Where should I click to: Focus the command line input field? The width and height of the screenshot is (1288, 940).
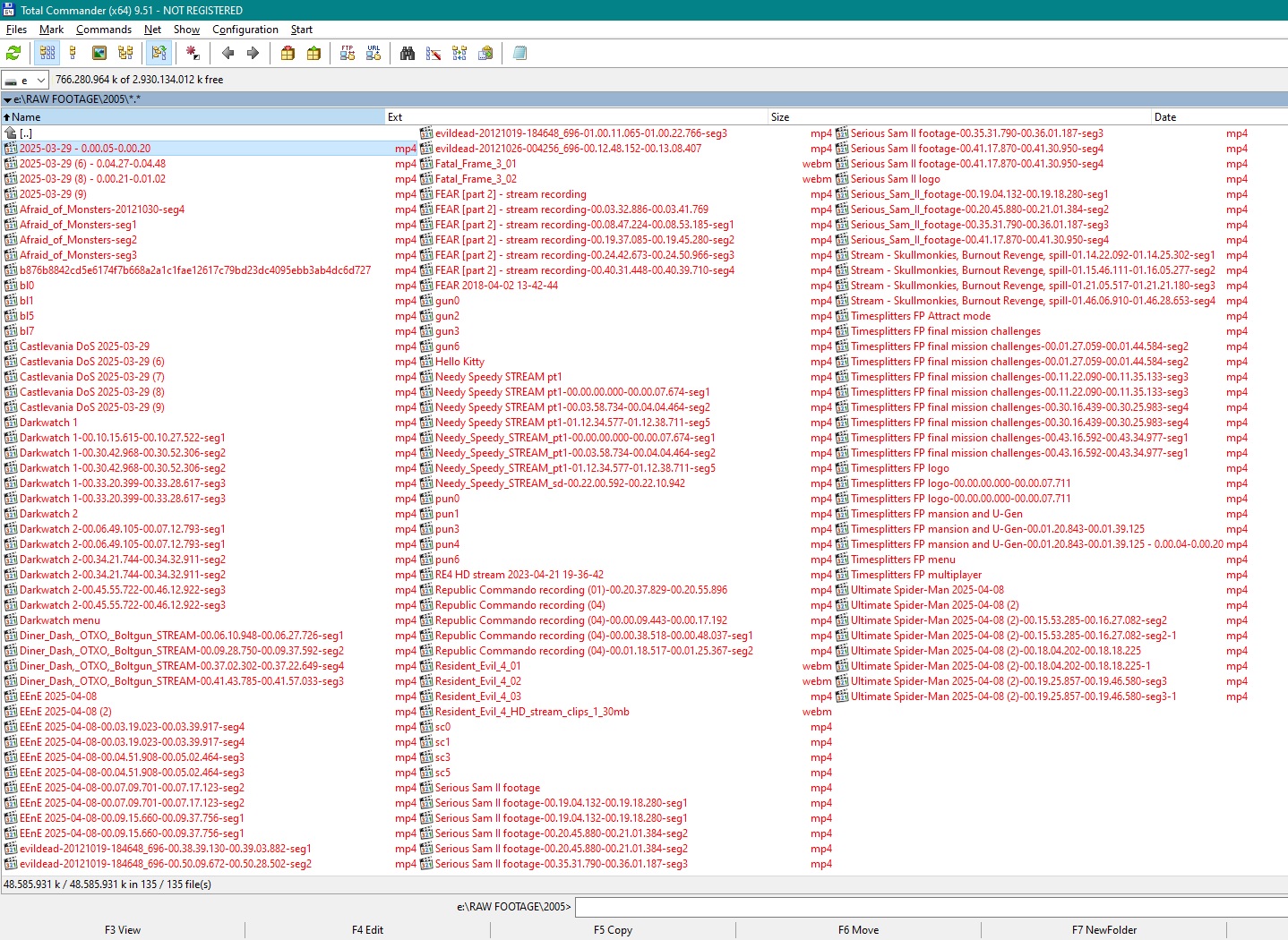(932, 907)
